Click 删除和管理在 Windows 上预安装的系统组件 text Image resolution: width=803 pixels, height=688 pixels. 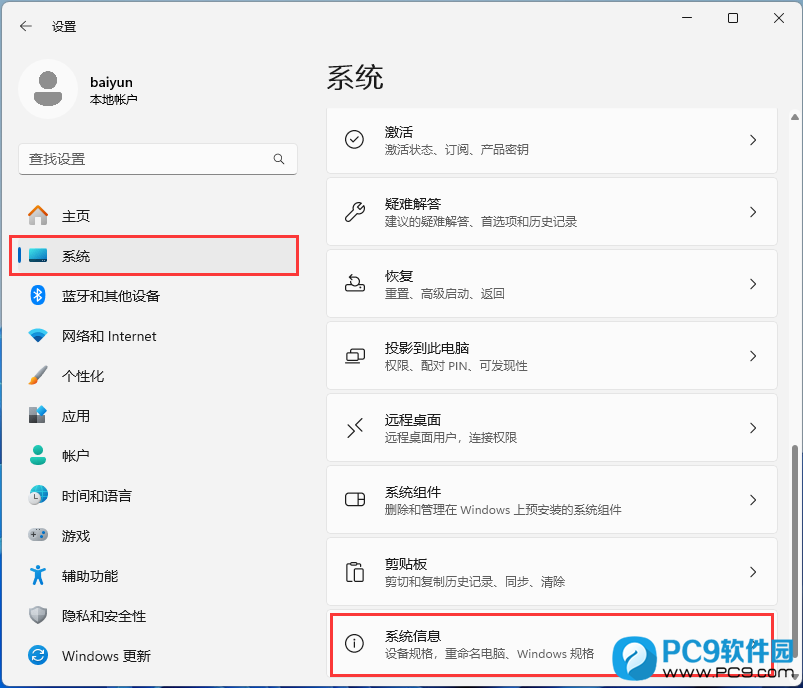[x=503, y=510]
